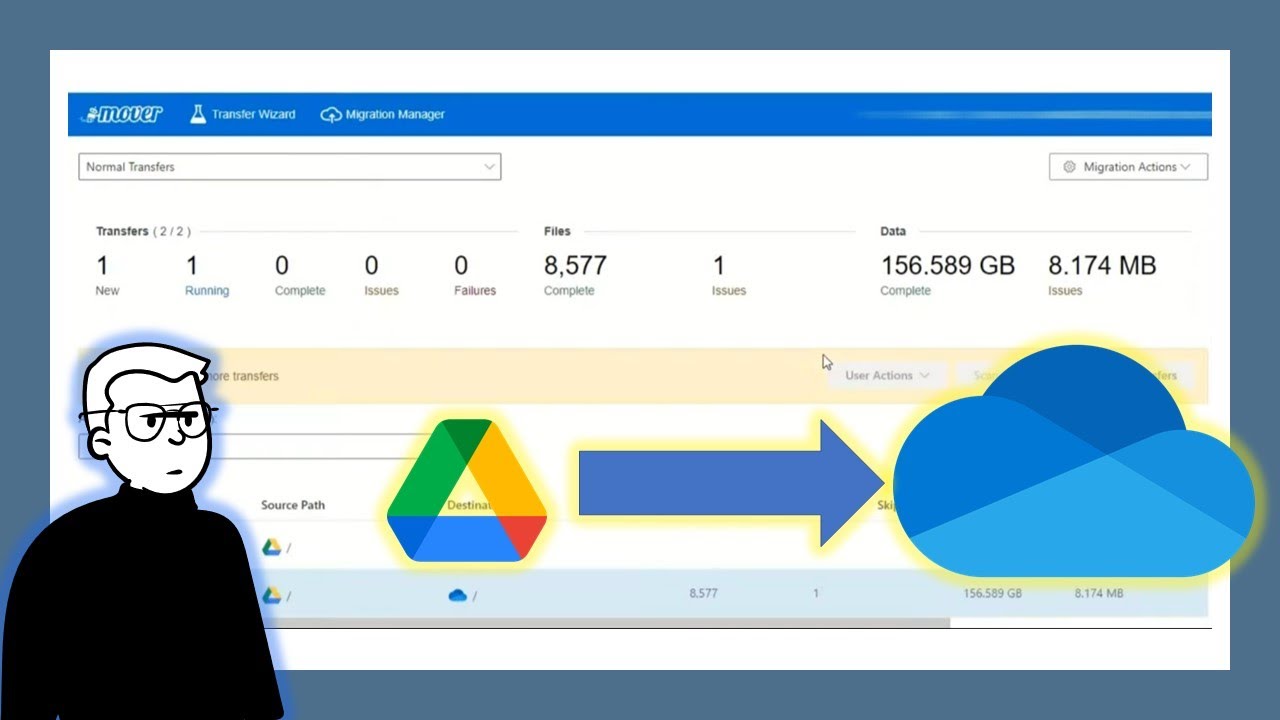The width and height of the screenshot is (1280, 720).
Task: Click the 156.589 GB cell in highlighted row
Action: pyautogui.click(x=992, y=594)
